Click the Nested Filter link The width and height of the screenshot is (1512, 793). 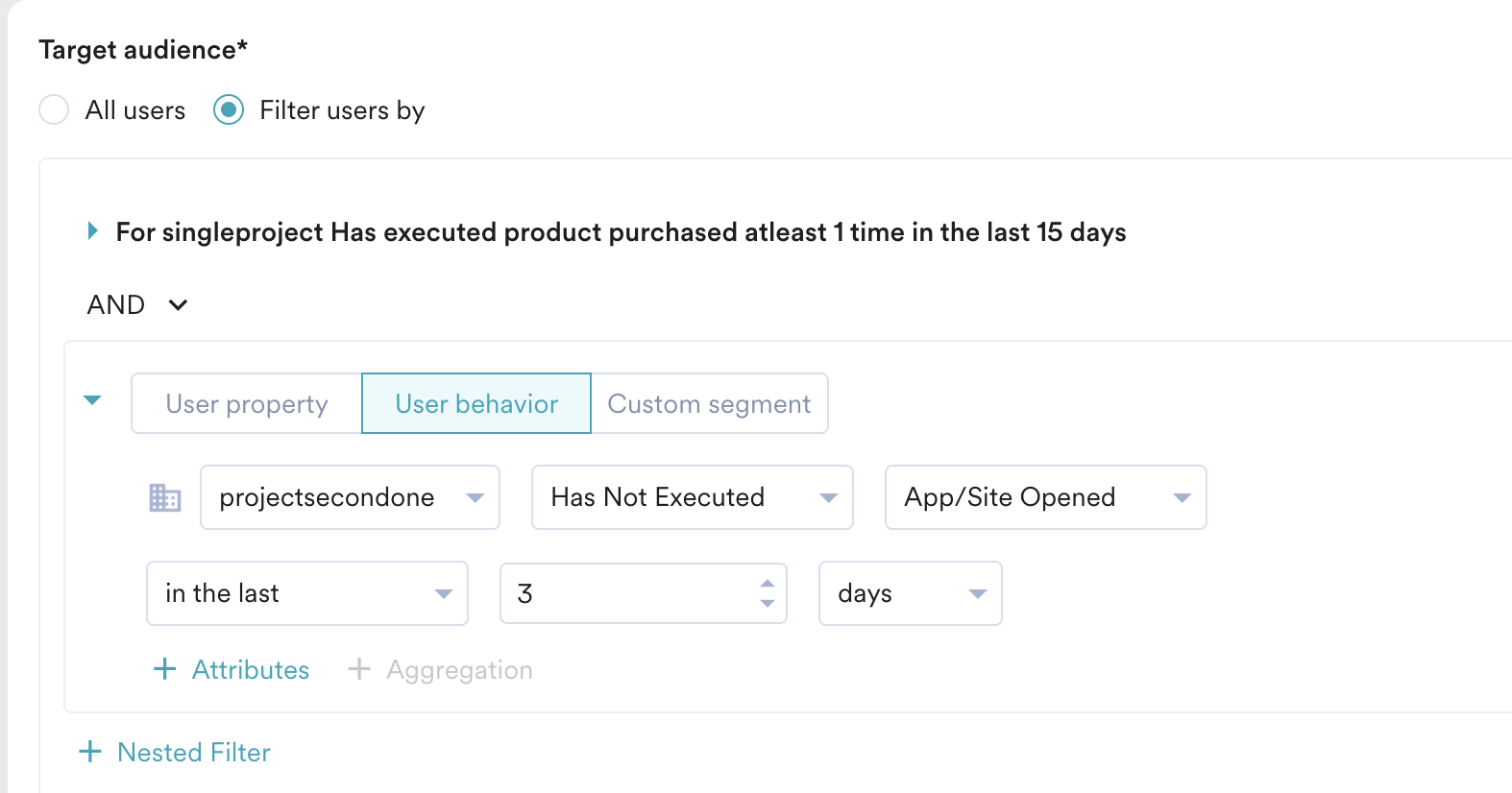click(192, 752)
